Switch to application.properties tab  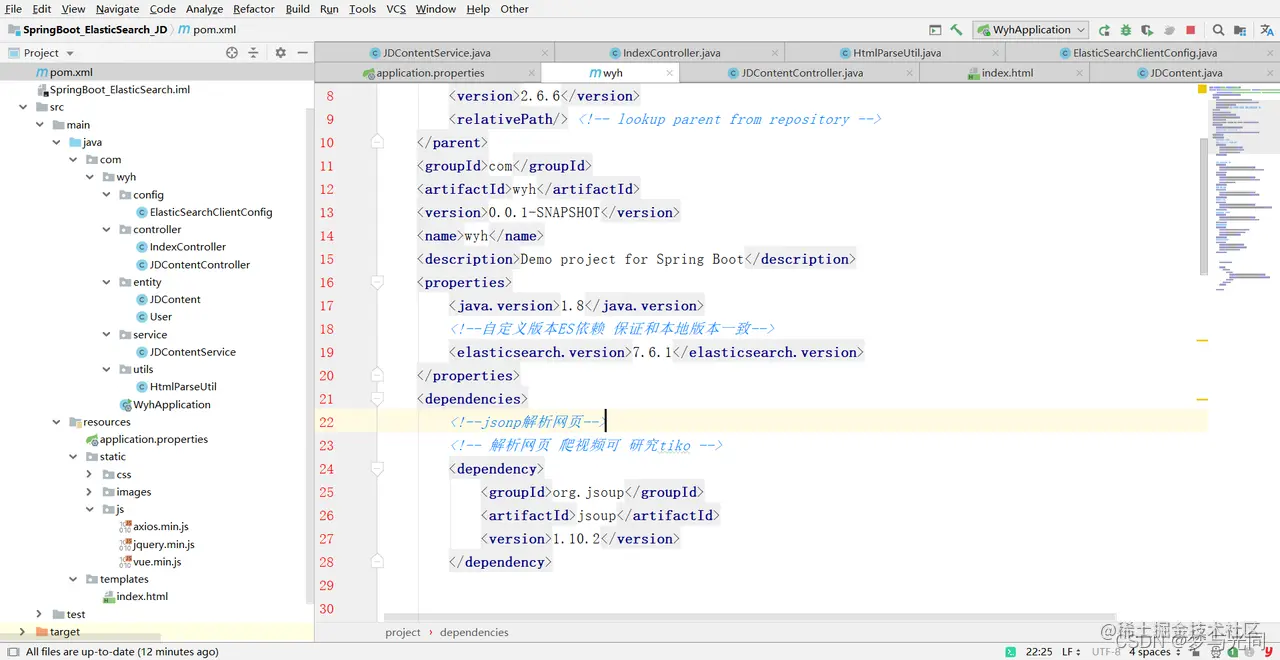428,73
